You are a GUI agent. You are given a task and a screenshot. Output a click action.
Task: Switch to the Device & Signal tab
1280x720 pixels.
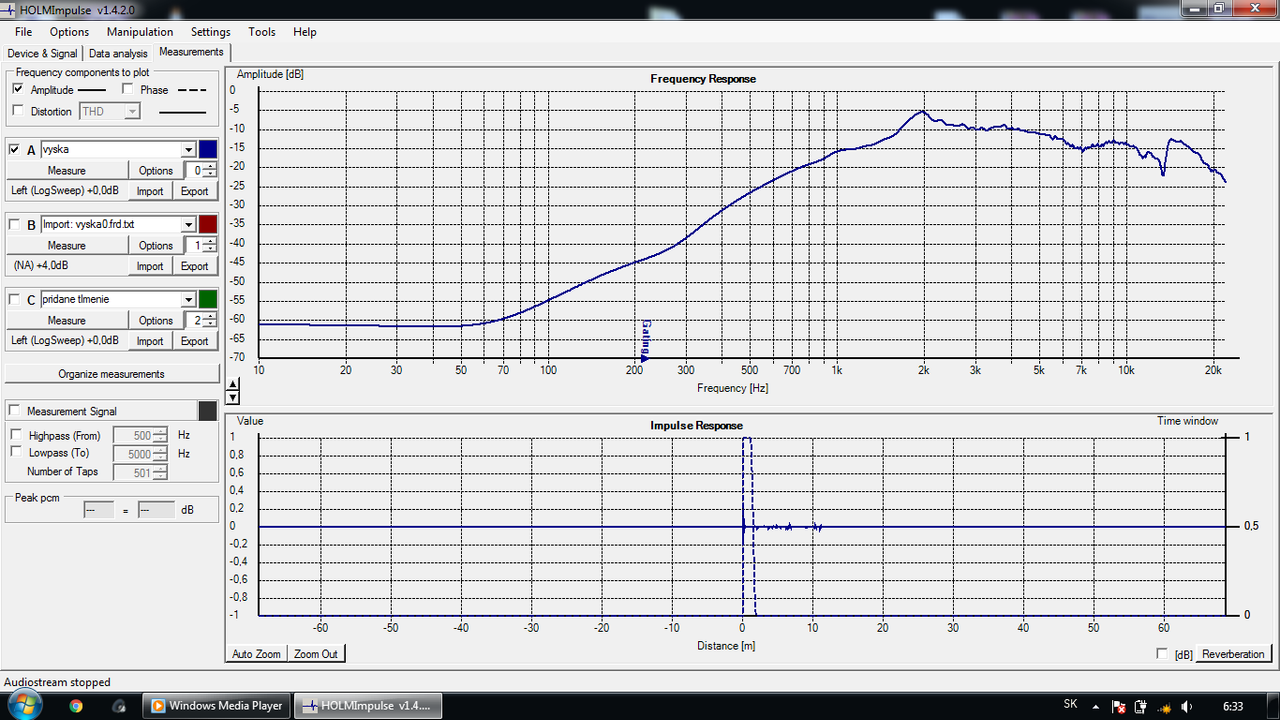tap(42, 53)
